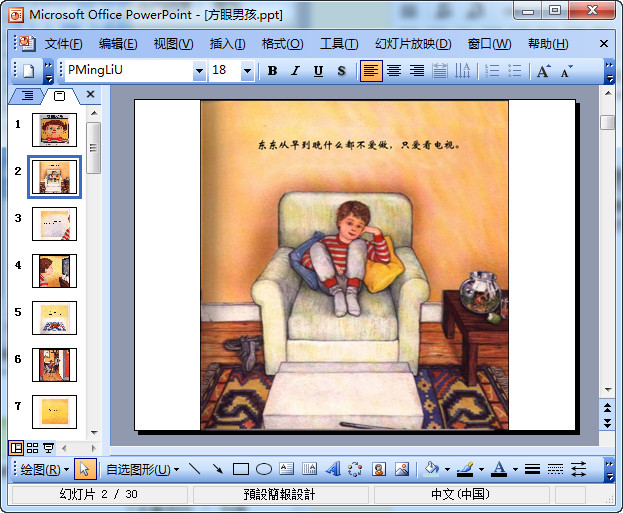
Task: Open the 帮助(H) menu
Action: click(x=548, y=43)
